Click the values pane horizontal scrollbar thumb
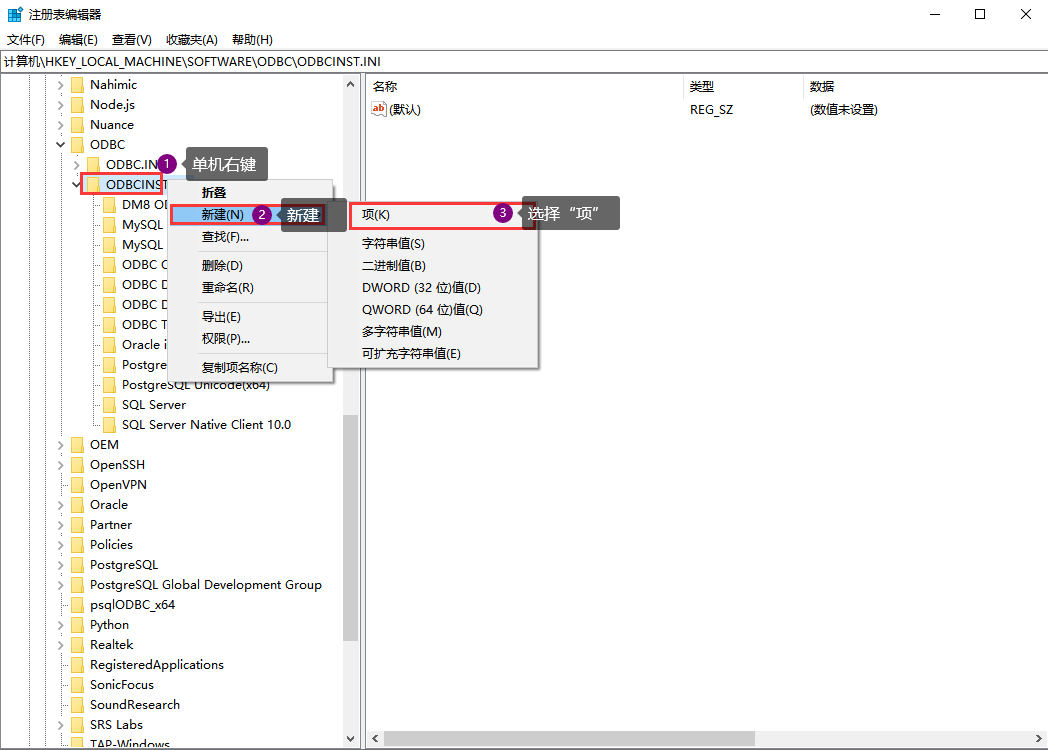 tap(569, 739)
